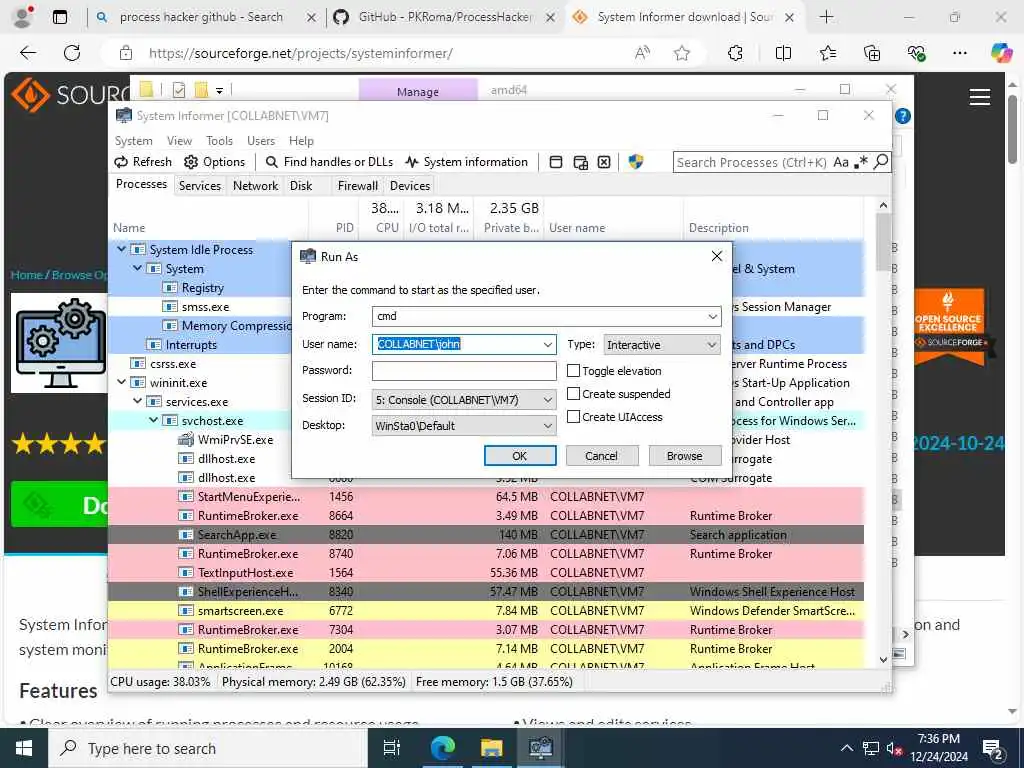Refresh the System Informer process list

pyautogui.click(x=143, y=162)
